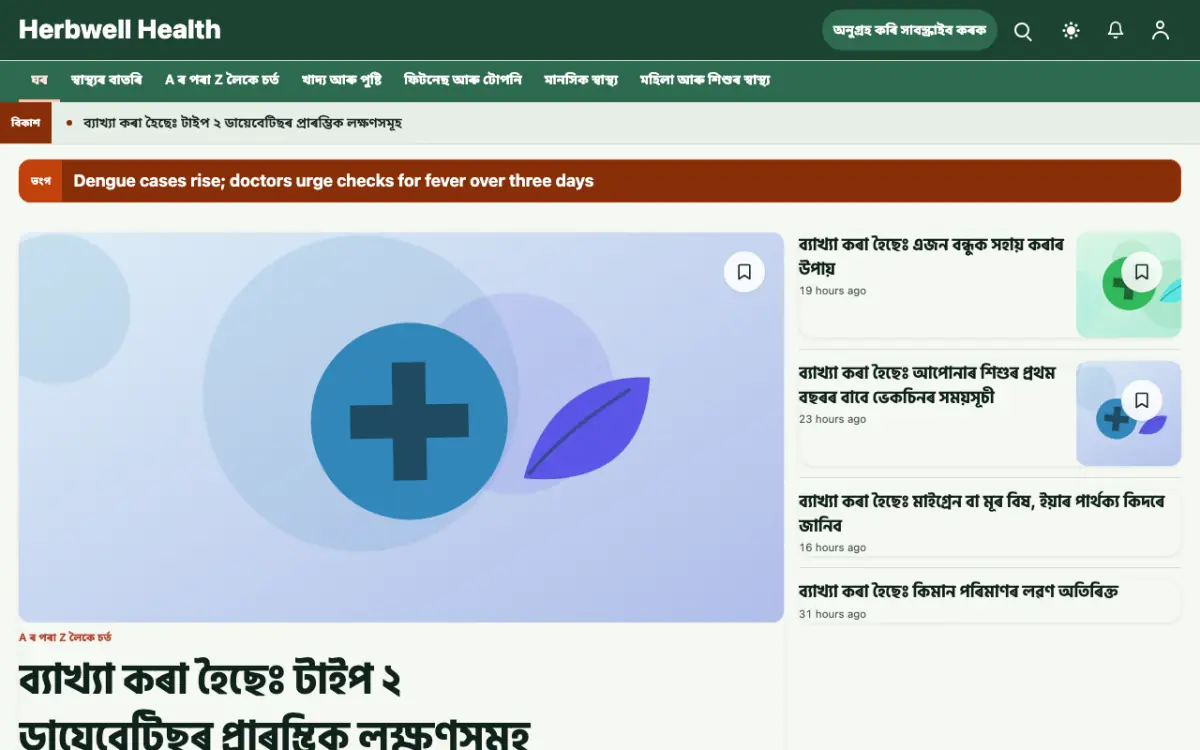Open the 'খাদ্য আৰু পুষ্টি' menu item
The height and width of the screenshot is (750, 1200).
[342, 80]
